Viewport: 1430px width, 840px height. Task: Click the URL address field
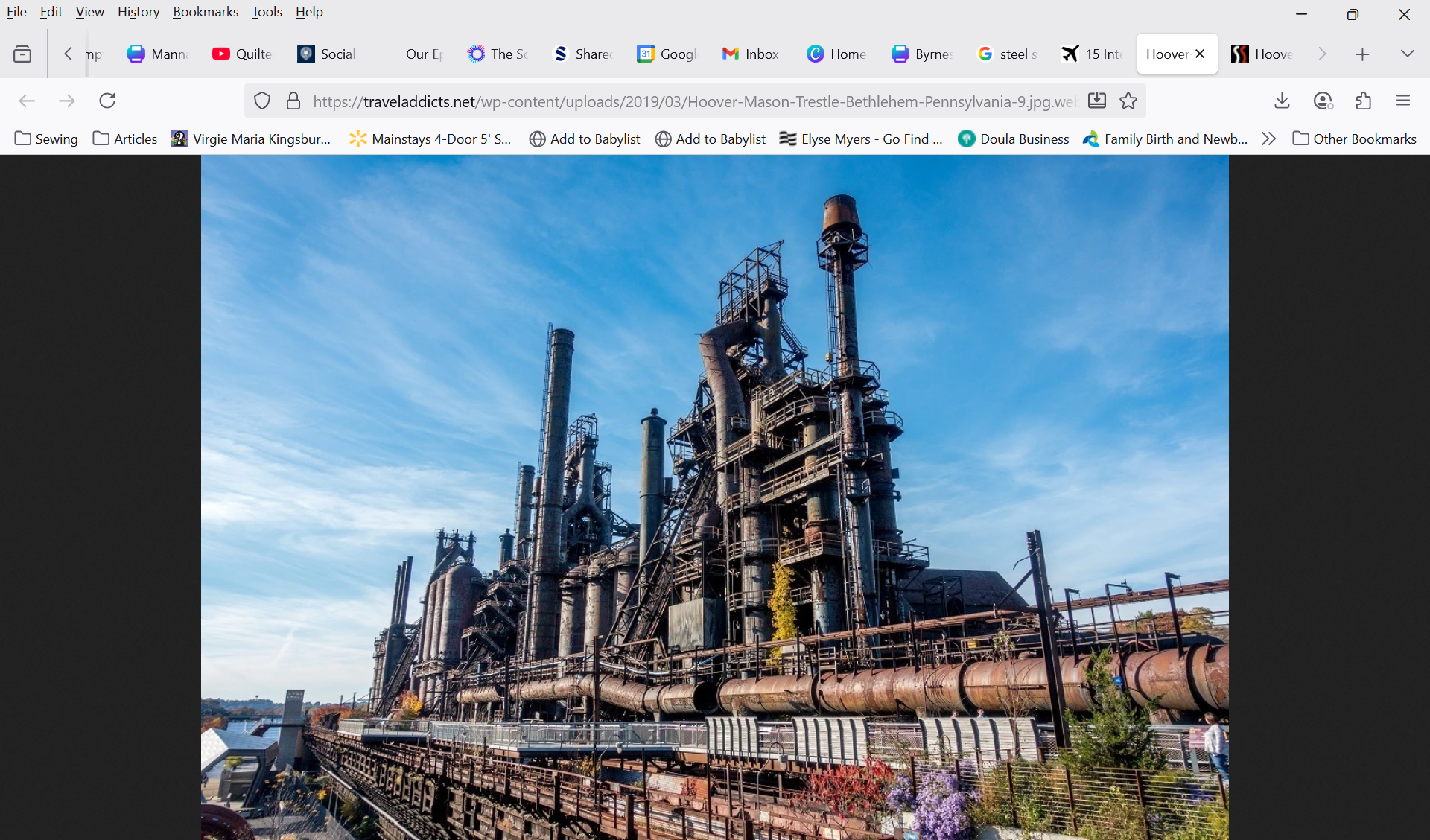tap(693, 101)
